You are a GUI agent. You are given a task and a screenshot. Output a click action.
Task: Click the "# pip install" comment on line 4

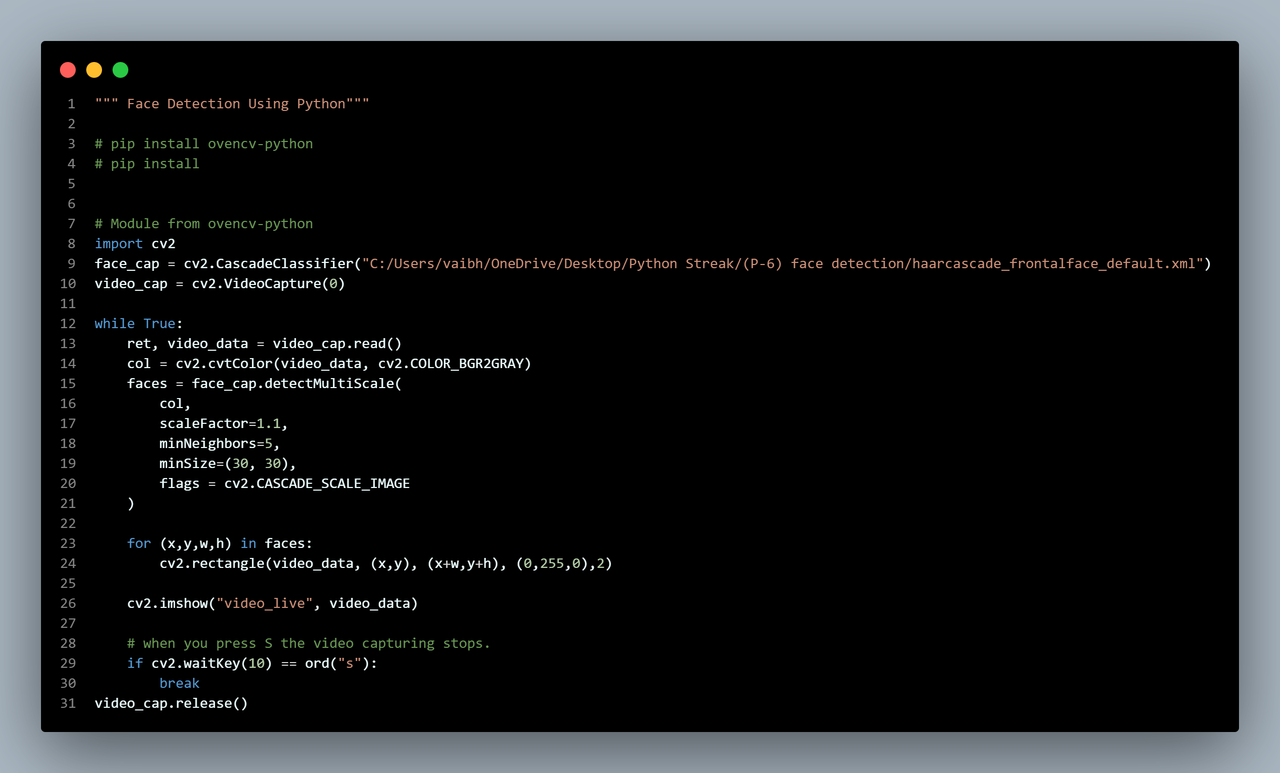click(x=147, y=164)
